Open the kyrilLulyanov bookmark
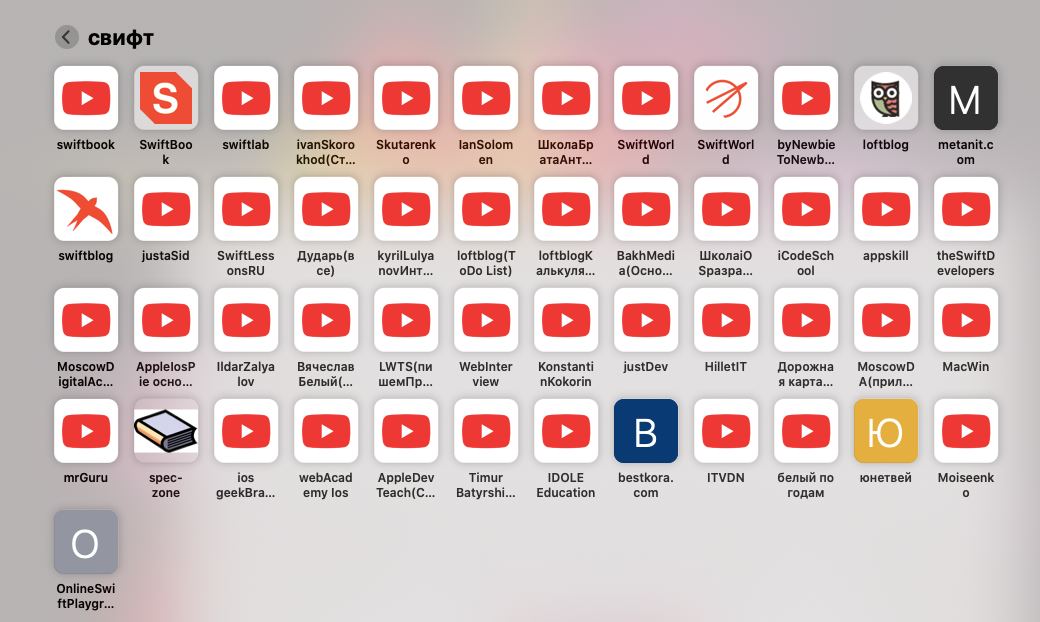 point(406,209)
